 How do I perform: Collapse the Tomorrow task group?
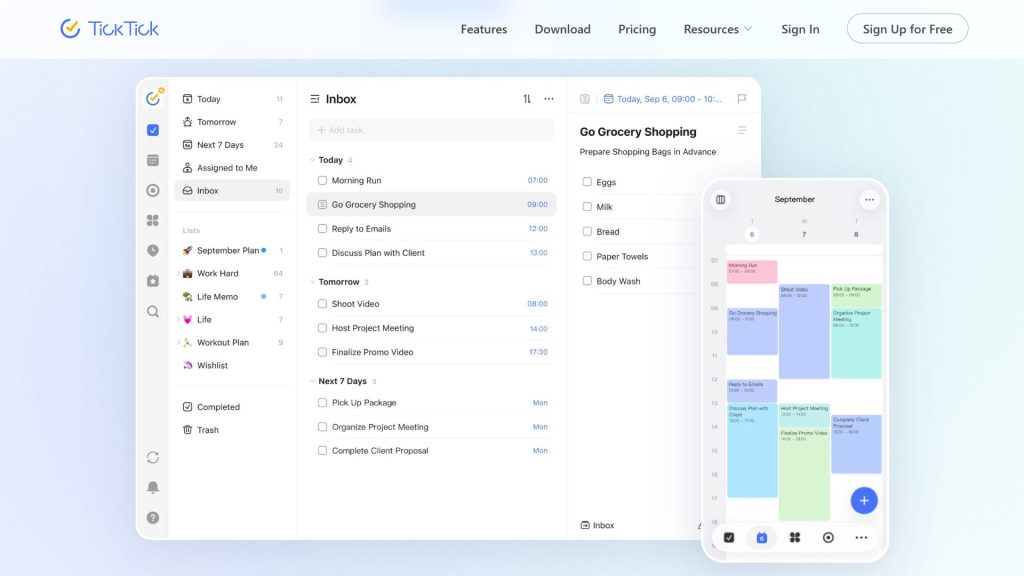pos(312,282)
